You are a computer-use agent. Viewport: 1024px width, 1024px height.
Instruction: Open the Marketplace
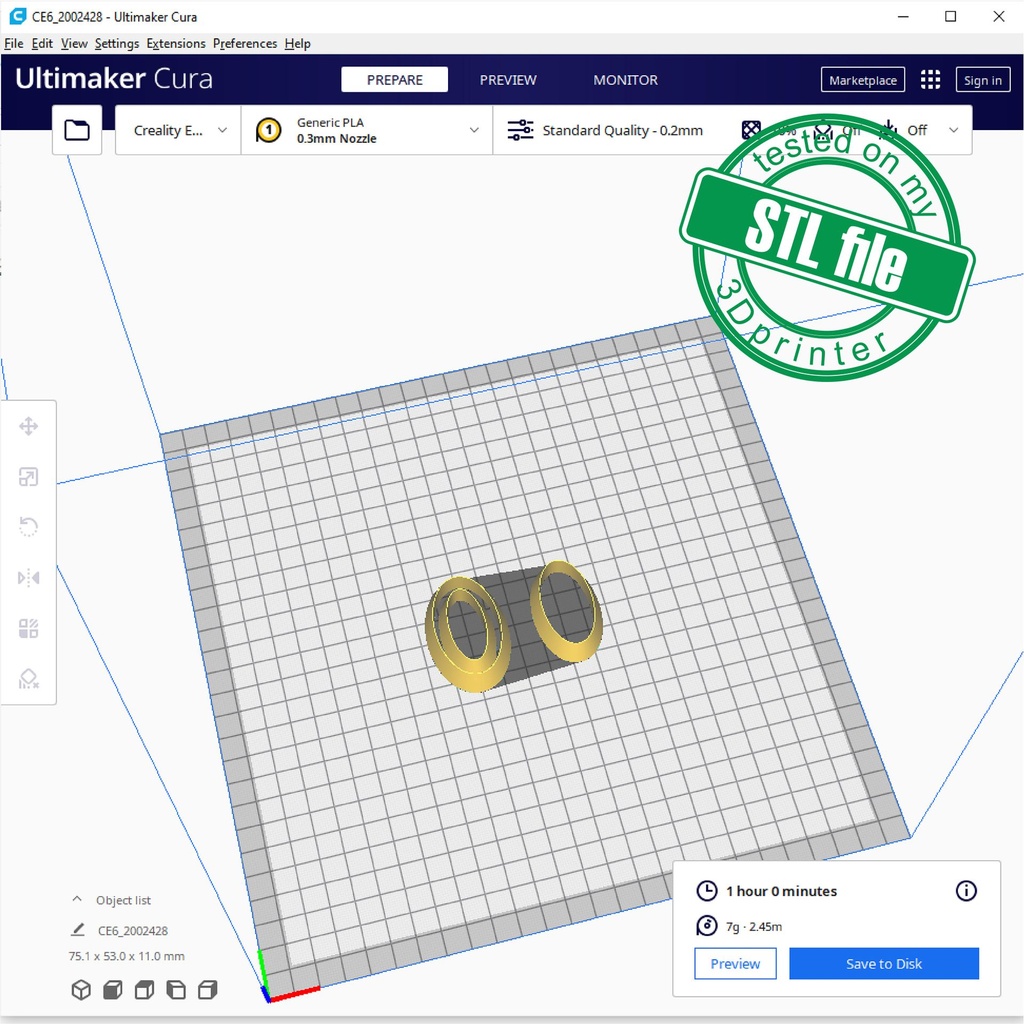tap(862, 80)
